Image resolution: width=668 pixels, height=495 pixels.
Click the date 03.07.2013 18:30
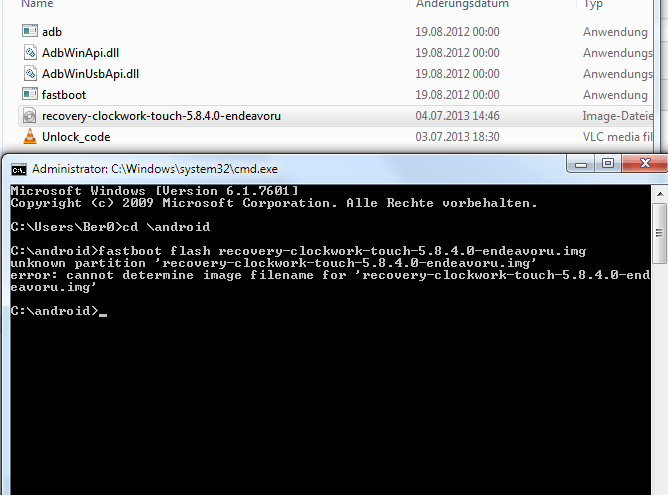457,137
